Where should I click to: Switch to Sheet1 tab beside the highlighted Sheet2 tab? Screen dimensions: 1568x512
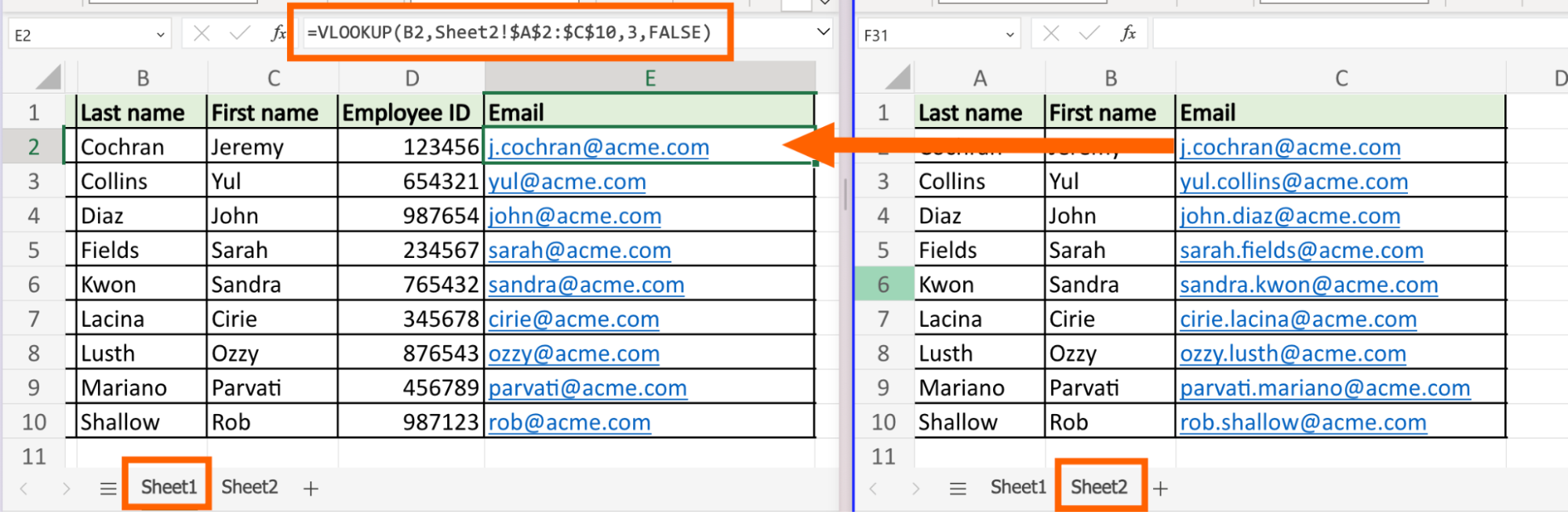(1017, 487)
